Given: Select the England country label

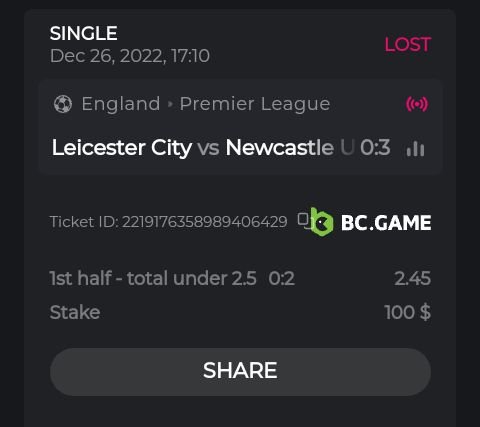Looking at the screenshot, I should click(121, 104).
